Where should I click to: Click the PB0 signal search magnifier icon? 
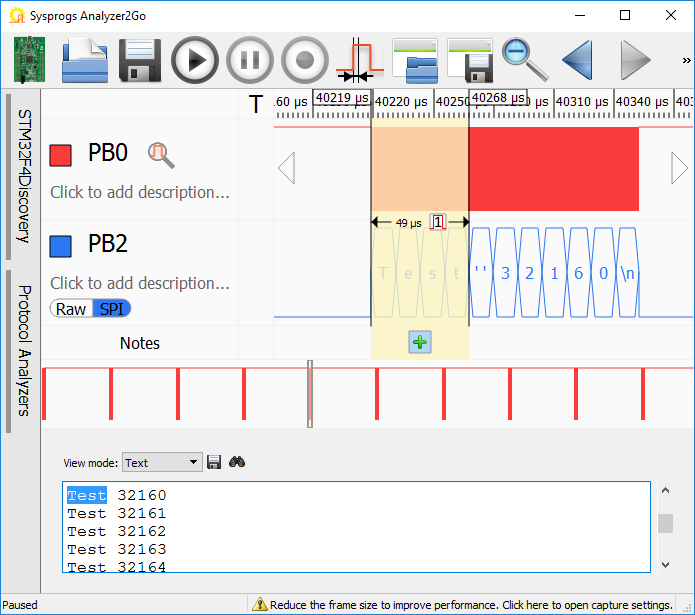point(161,155)
